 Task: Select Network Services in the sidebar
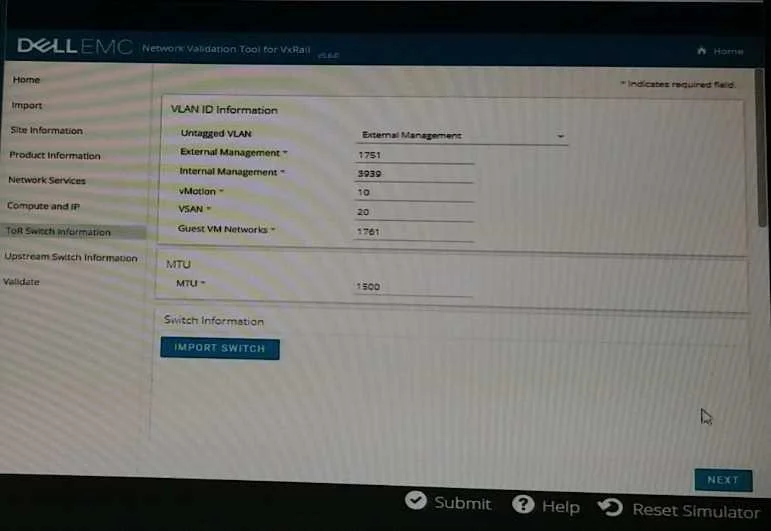pos(47,180)
